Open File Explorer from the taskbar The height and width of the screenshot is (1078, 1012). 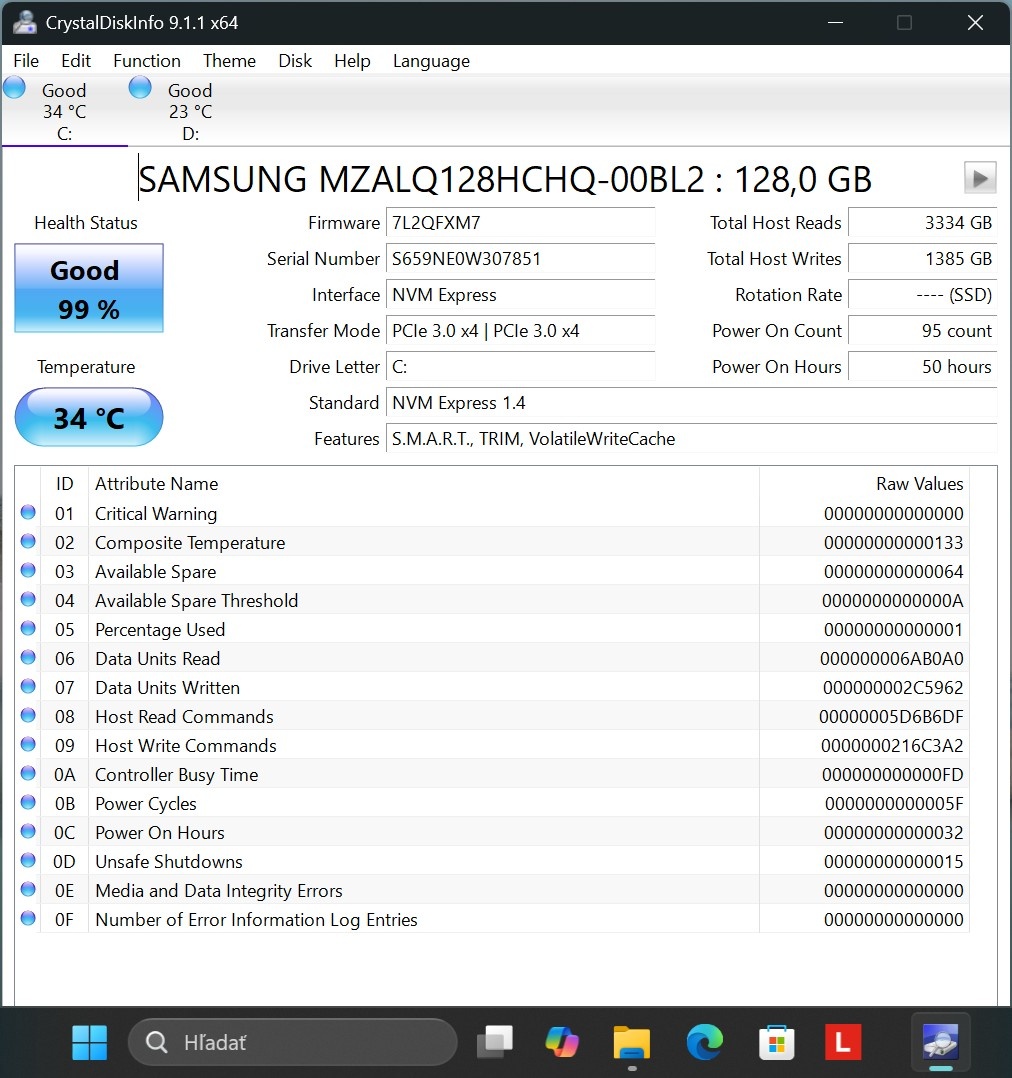(x=631, y=1043)
